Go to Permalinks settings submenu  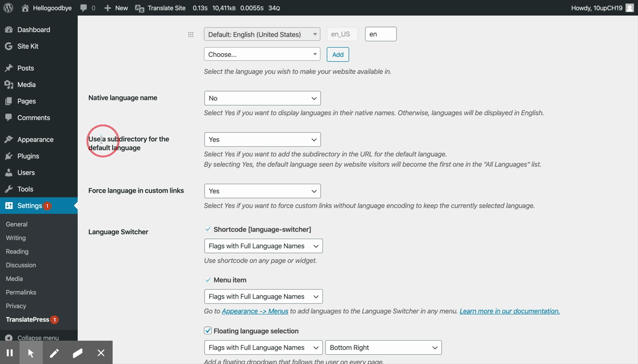coord(21,292)
